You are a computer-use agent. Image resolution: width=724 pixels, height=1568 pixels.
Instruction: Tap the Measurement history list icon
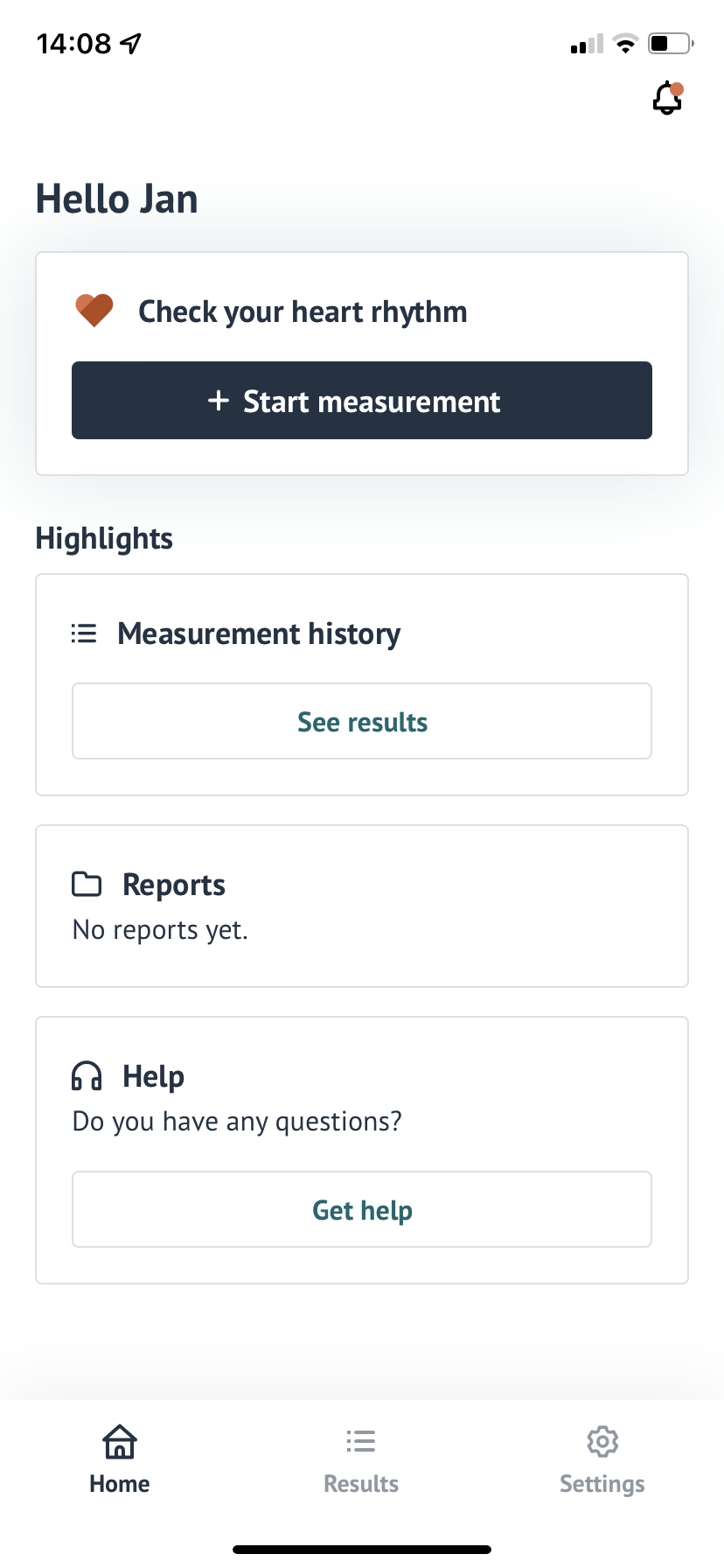84,633
